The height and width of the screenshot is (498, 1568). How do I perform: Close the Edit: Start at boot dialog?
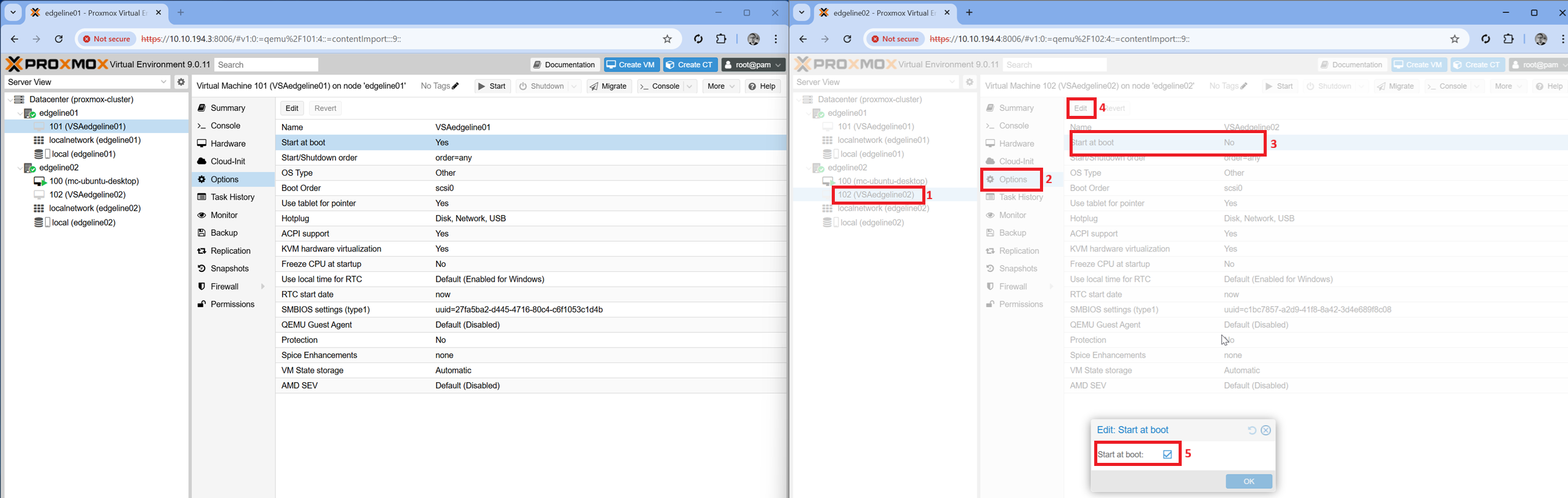1266,430
